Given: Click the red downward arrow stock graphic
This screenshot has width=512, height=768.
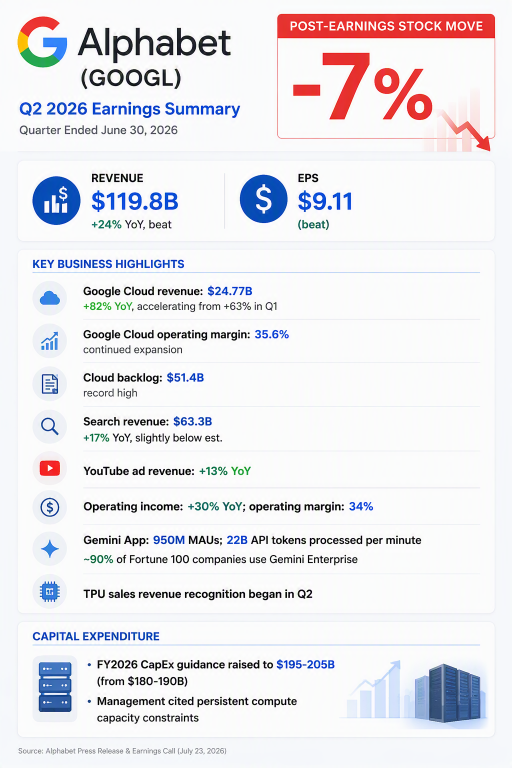Looking at the screenshot, I should 464,129.
